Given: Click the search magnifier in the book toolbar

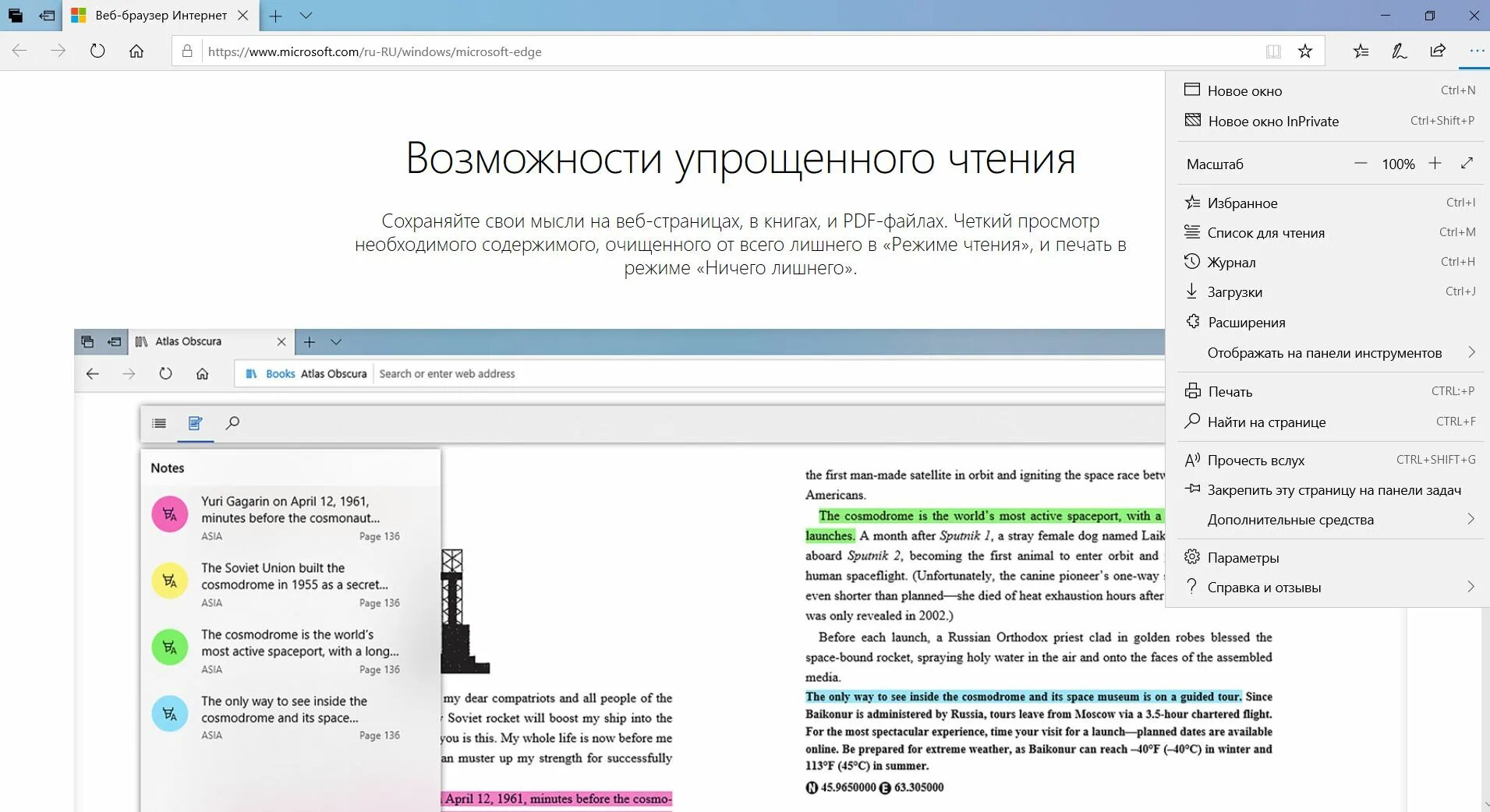Looking at the screenshot, I should (232, 423).
